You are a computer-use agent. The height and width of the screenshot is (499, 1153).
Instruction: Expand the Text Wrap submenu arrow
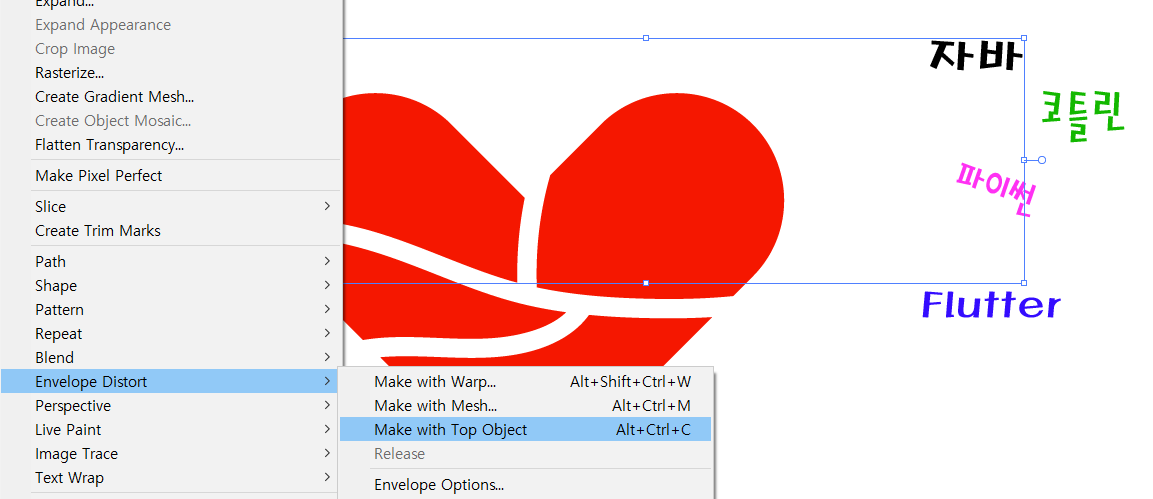(327, 478)
